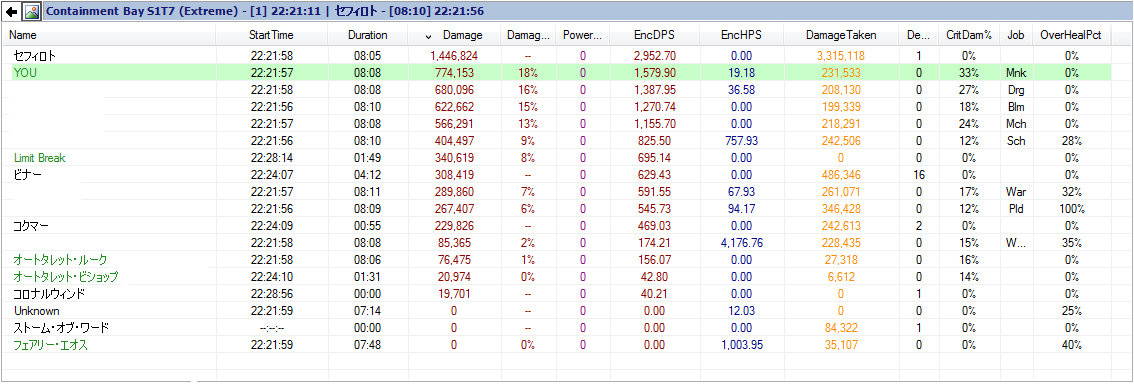Click the Power... truncated column header
The height and width of the screenshot is (387, 1134).
click(582, 35)
